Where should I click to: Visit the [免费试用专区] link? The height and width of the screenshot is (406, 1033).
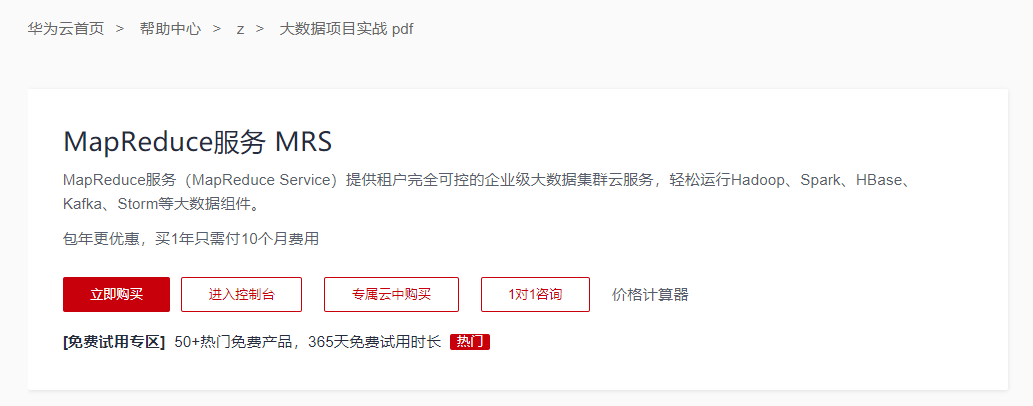[114, 342]
